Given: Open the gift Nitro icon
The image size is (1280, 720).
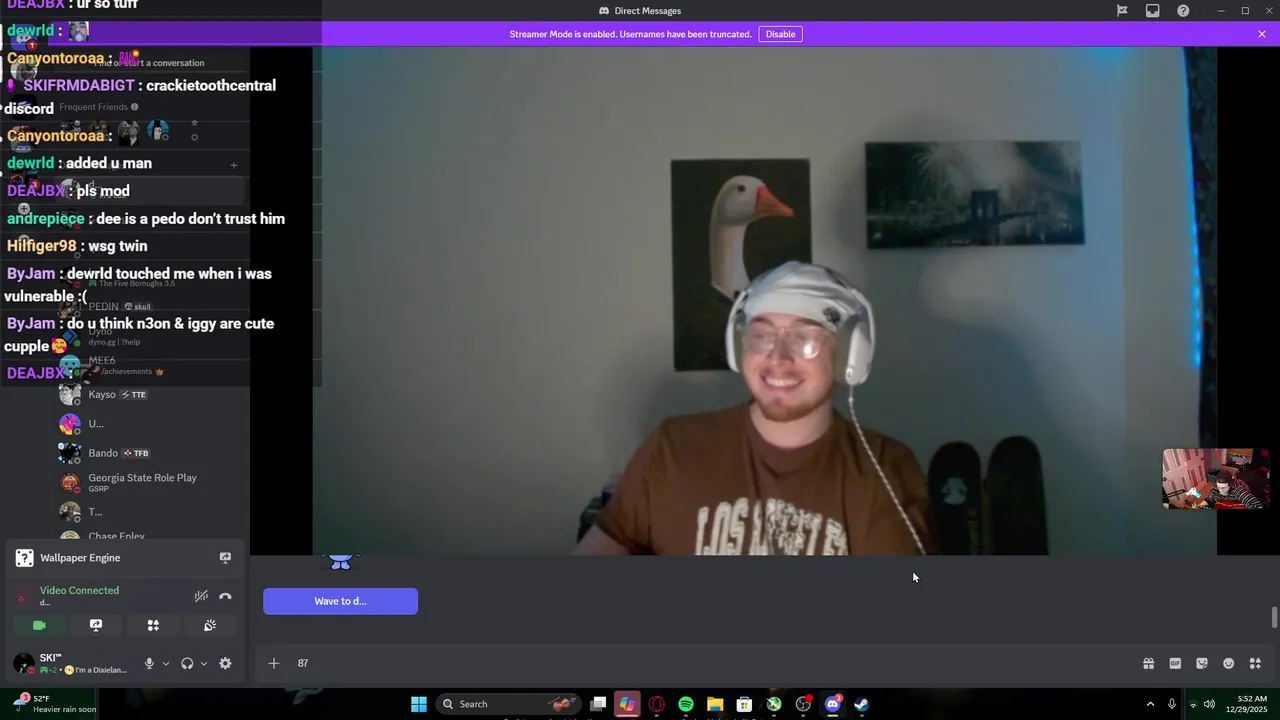Looking at the screenshot, I should (x=1149, y=663).
